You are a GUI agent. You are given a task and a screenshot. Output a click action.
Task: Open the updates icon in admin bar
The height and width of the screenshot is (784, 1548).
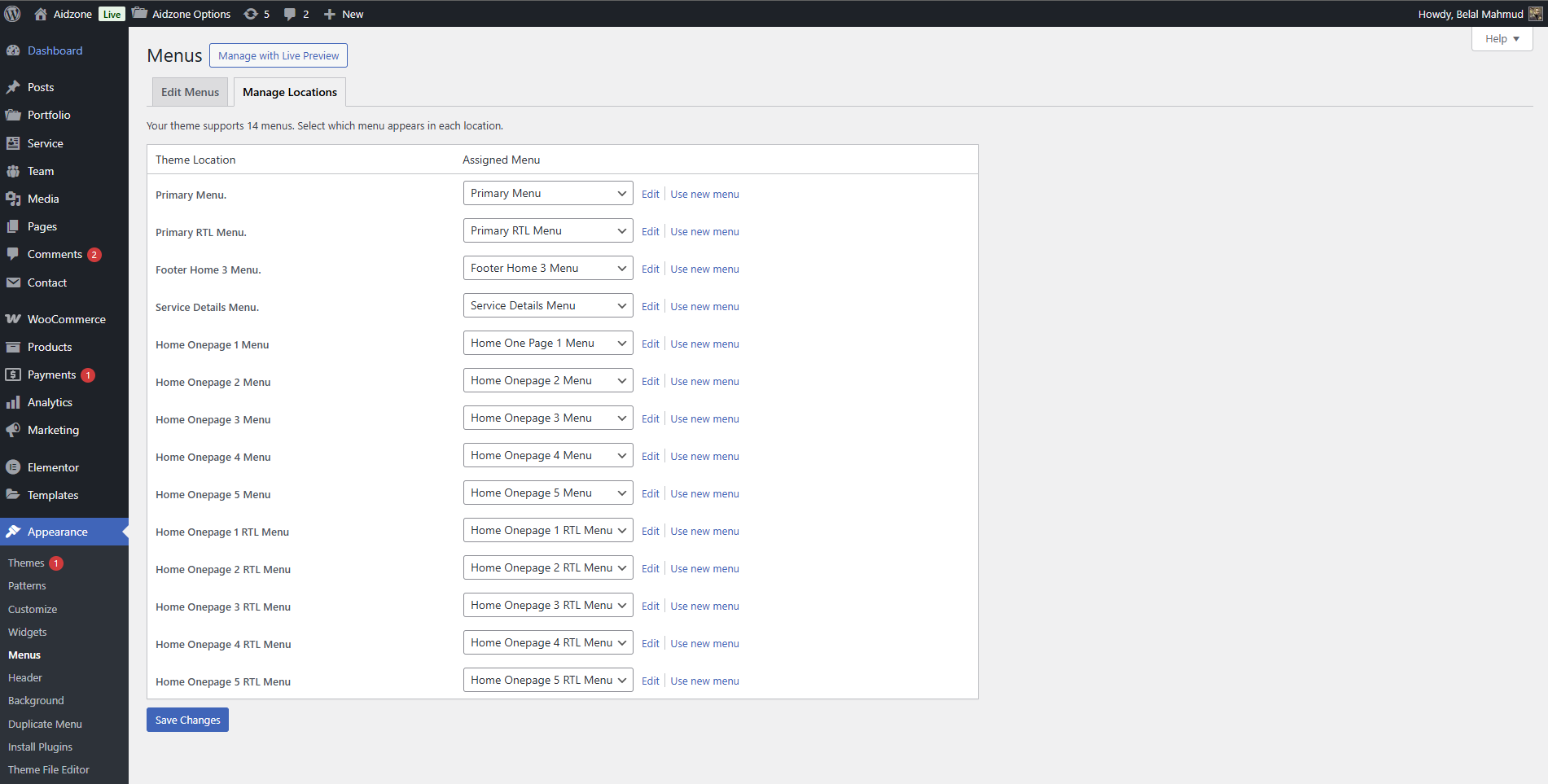(x=251, y=14)
